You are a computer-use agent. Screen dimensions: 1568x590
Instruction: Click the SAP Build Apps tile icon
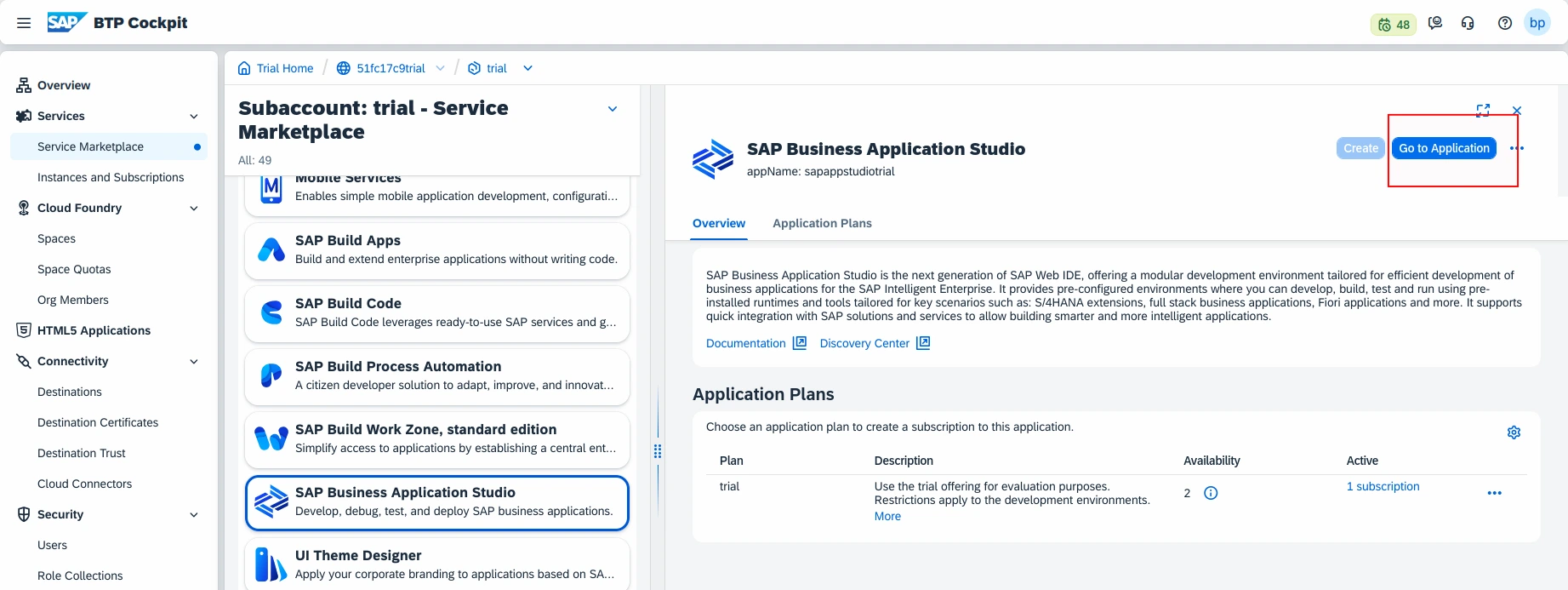(x=271, y=250)
